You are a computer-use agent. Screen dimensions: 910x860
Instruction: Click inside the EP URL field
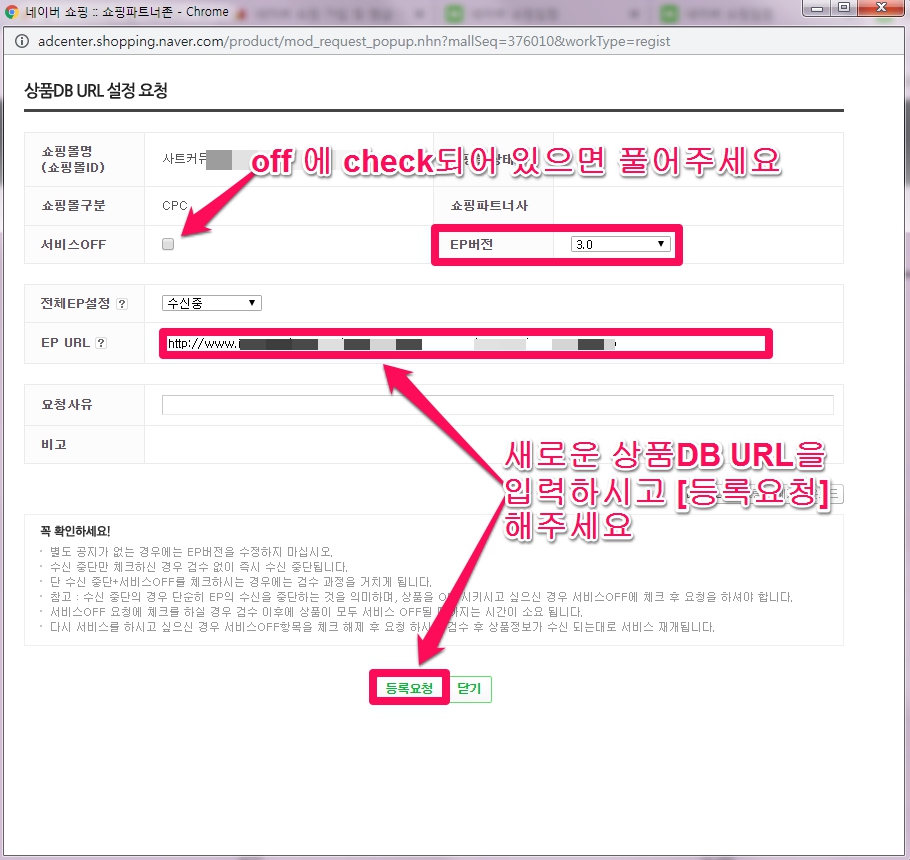coord(450,343)
